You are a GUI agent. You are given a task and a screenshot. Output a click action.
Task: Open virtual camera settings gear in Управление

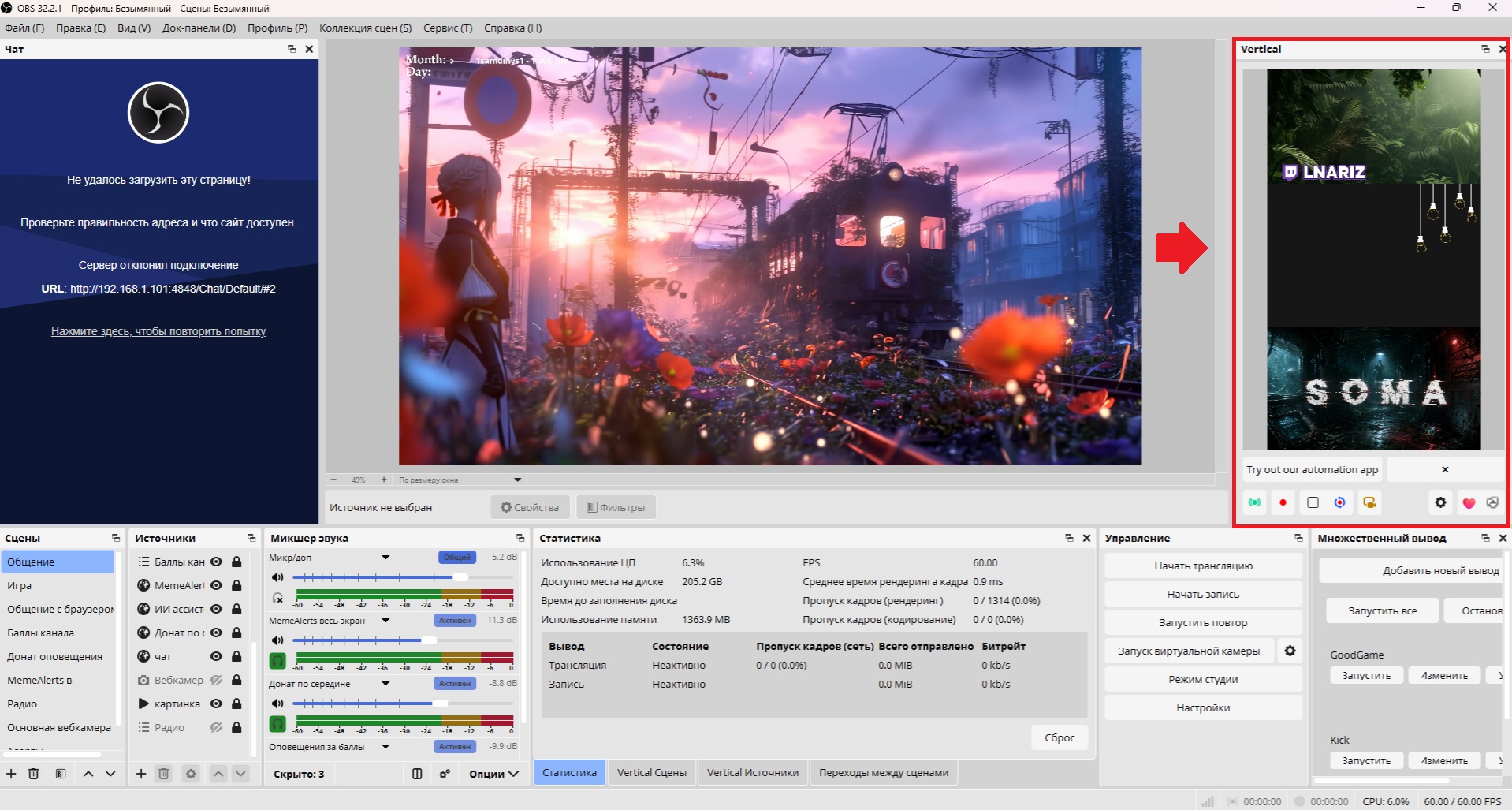tap(1290, 651)
